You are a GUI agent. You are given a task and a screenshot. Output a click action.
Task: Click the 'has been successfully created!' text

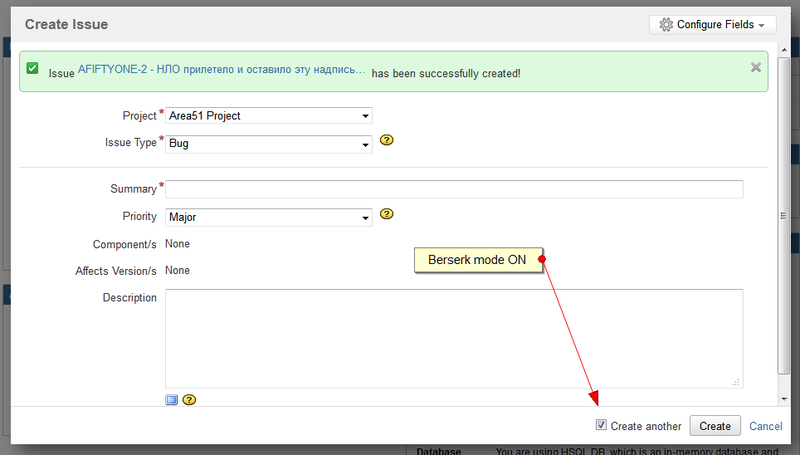[446, 73]
